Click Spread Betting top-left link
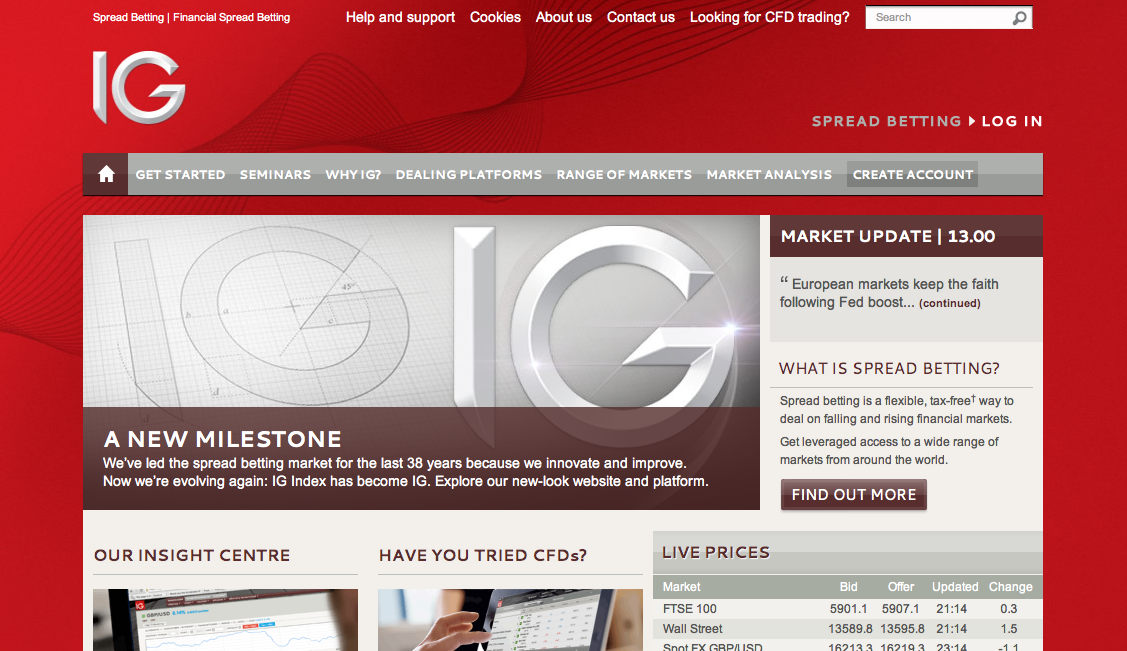This screenshot has height=651, width=1127. tap(128, 17)
